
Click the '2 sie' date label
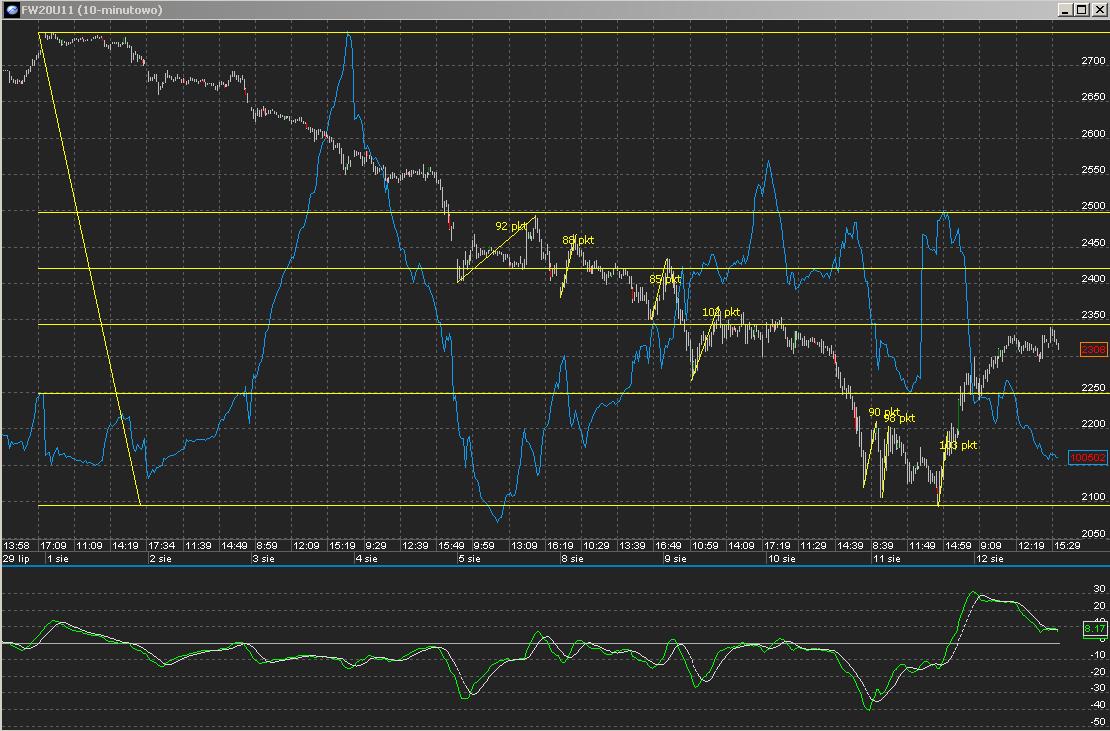coord(161,559)
